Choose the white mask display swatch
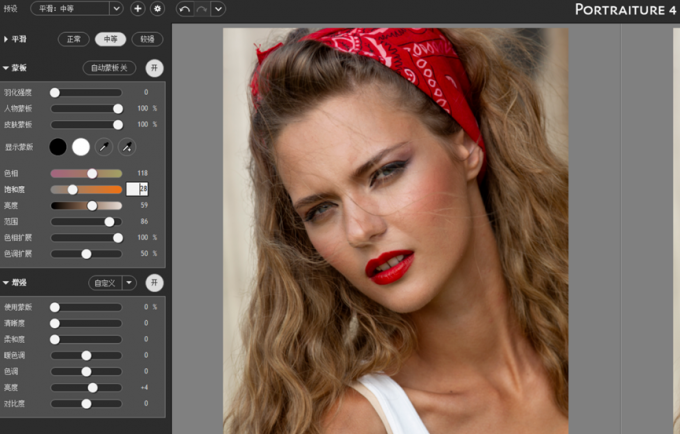Screen dimensions: 680x434 coord(81,147)
